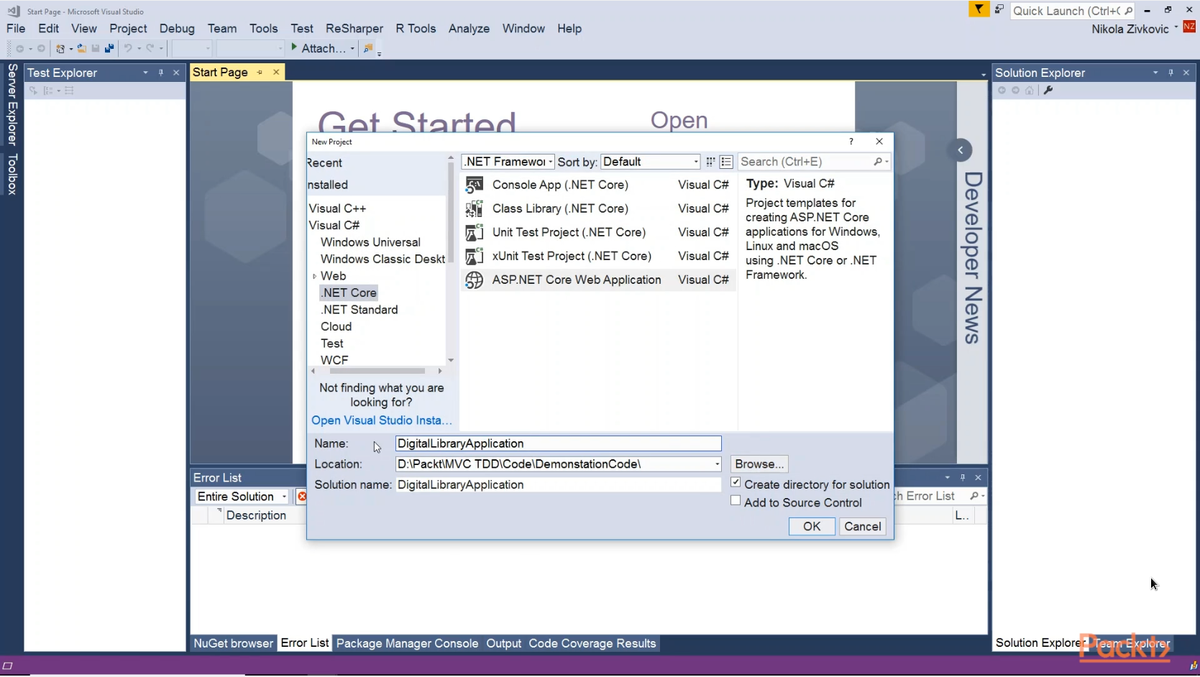Click the Cancel button in the New Project dialog
Image resolution: width=1200 pixels, height=677 pixels.
click(862, 526)
